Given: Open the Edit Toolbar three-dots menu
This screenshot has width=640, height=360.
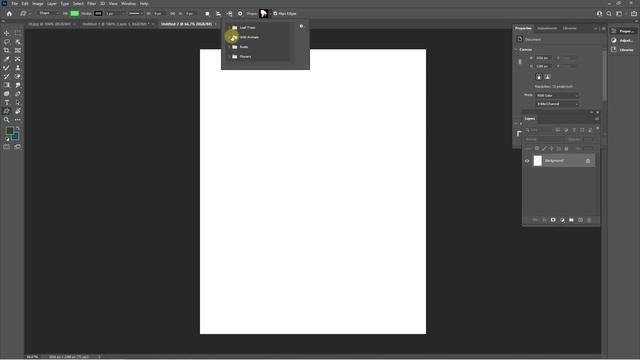Looking at the screenshot, I should [x=18, y=120].
